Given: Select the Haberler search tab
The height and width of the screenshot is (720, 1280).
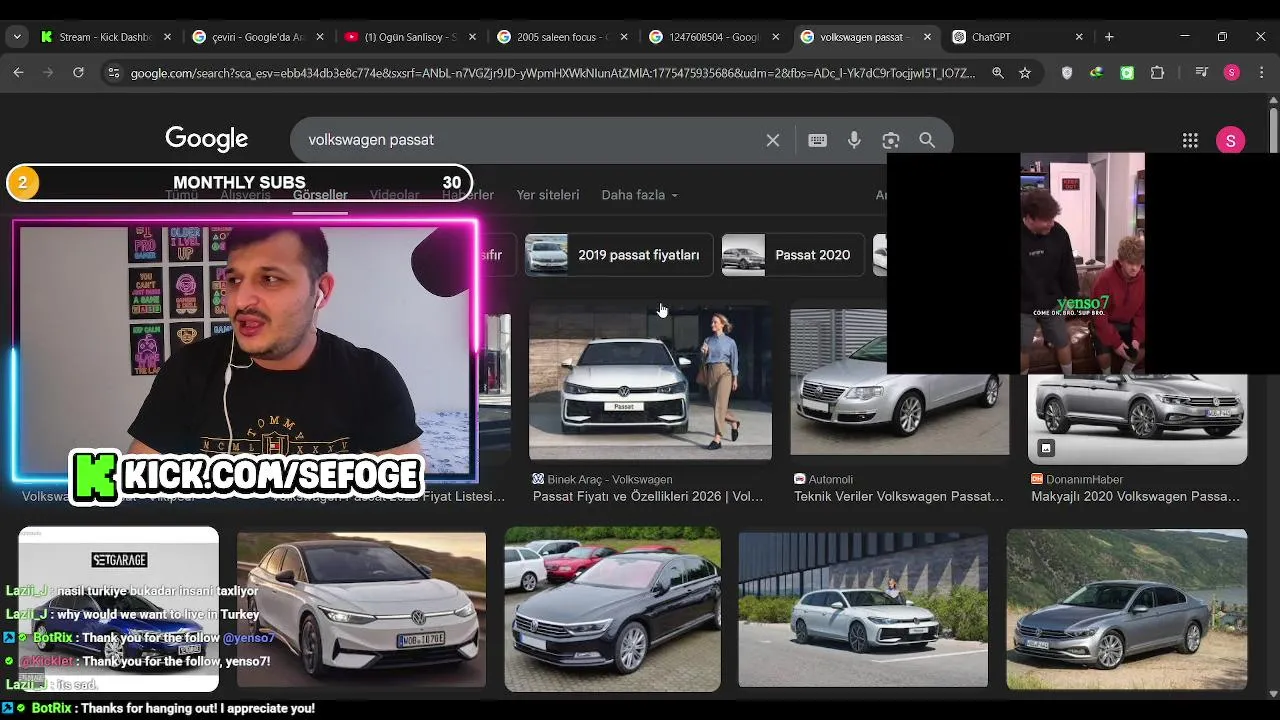Looking at the screenshot, I should 468,195.
